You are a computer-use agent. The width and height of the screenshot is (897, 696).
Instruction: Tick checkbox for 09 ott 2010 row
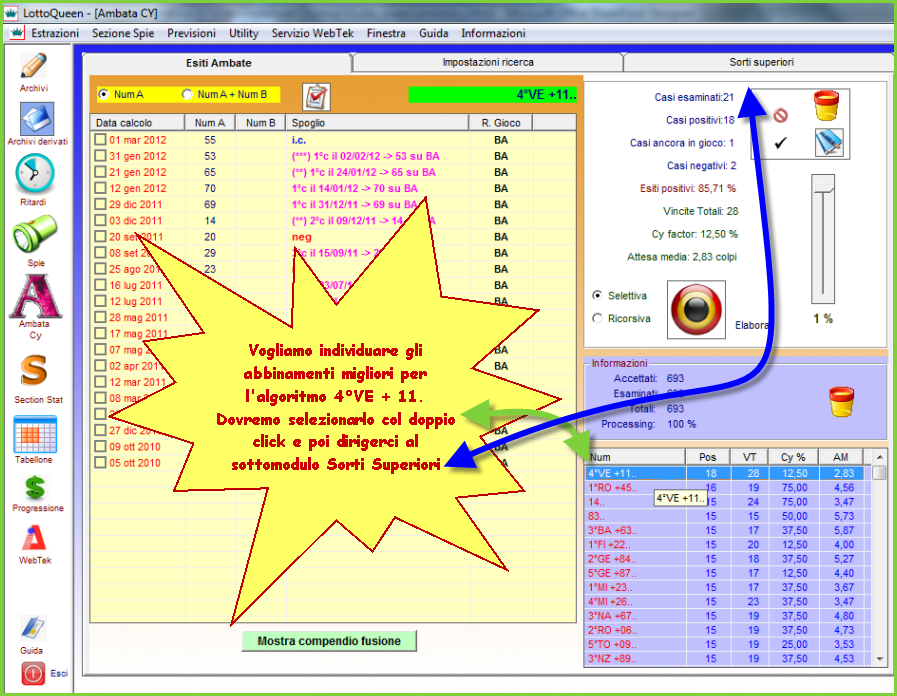pyautogui.click(x=101, y=447)
